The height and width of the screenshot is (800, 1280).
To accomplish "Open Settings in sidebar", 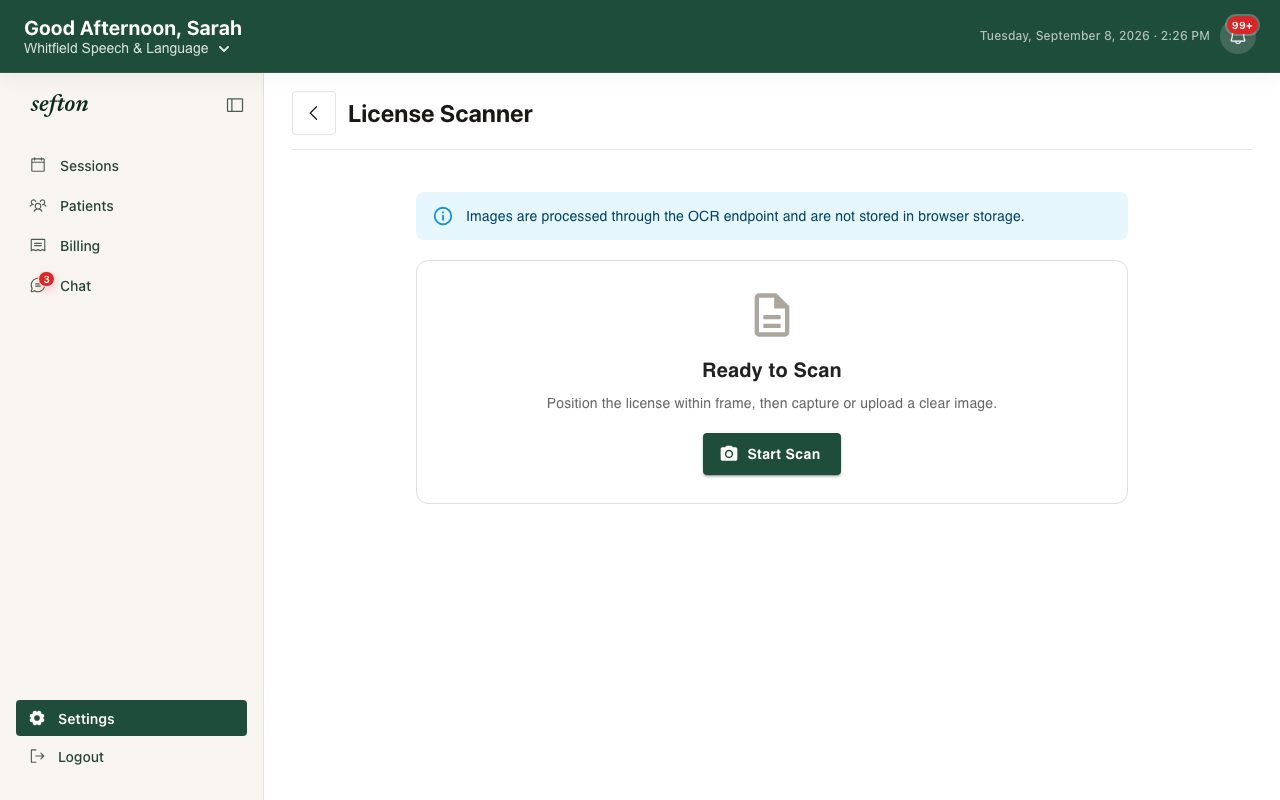I will (131, 718).
